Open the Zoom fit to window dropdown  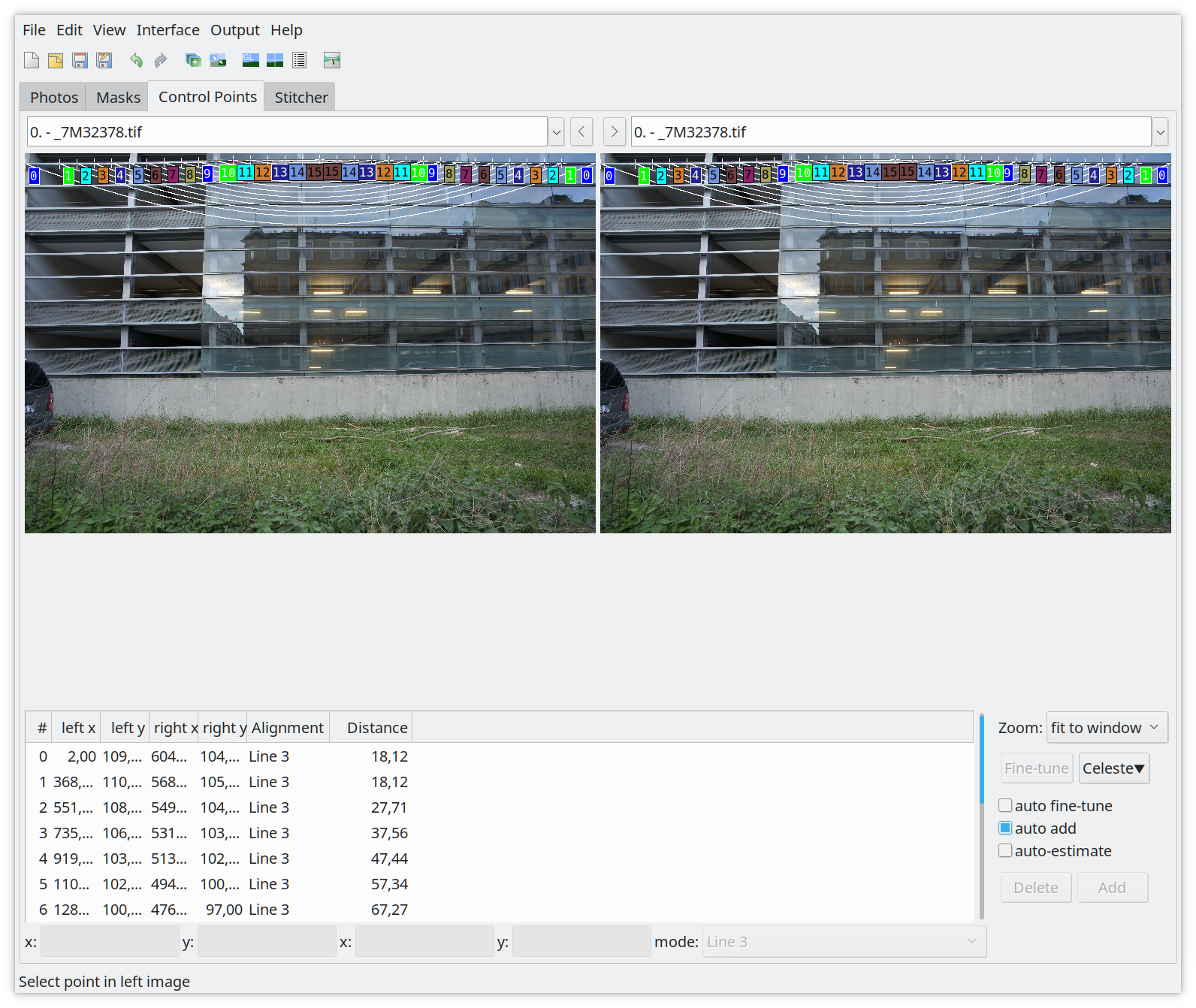point(1107,727)
